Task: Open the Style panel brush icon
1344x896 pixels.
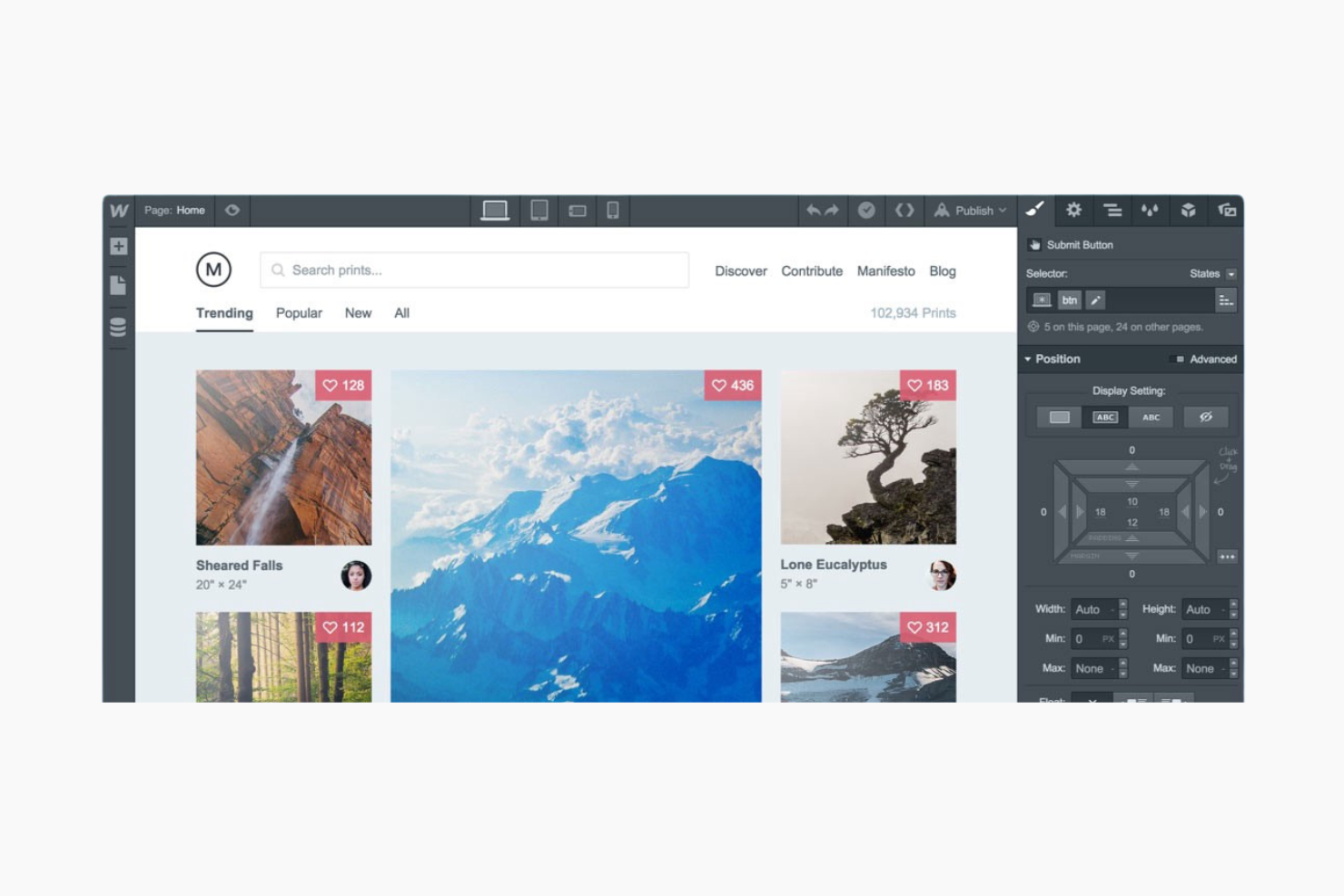Action: pos(1034,211)
